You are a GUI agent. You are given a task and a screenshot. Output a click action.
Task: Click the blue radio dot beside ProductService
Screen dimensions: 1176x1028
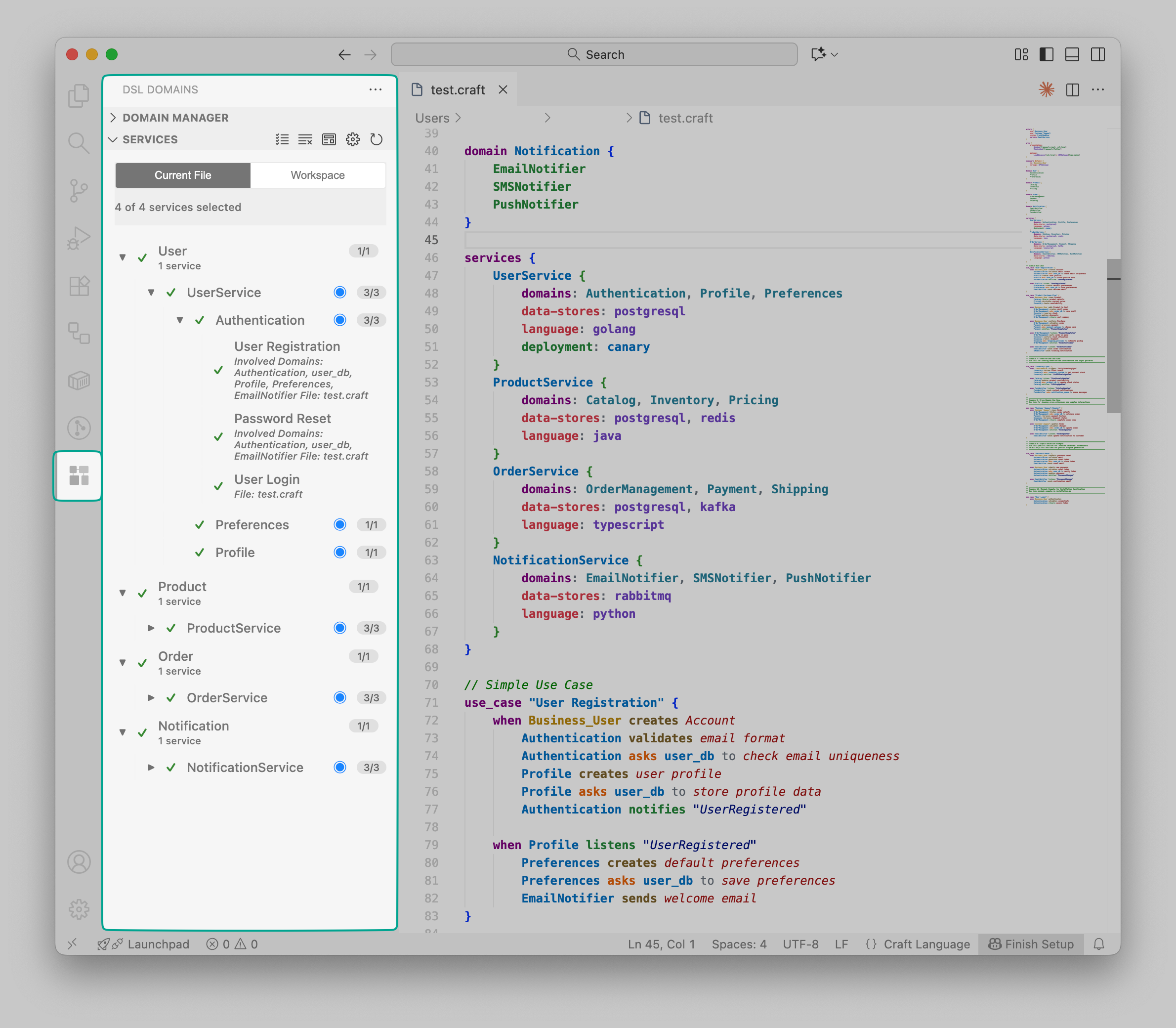click(x=340, y=628)
